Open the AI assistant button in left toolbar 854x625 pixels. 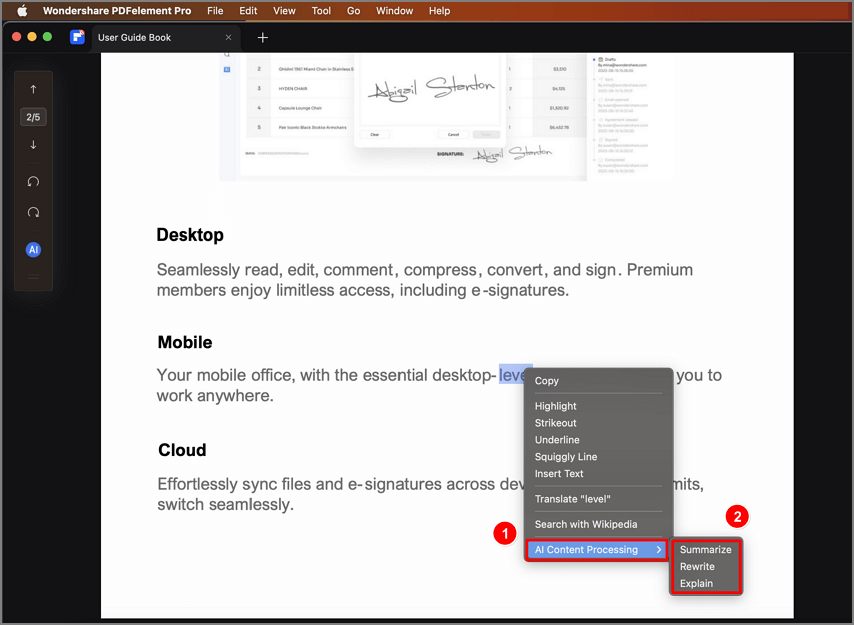click(33, 250)
